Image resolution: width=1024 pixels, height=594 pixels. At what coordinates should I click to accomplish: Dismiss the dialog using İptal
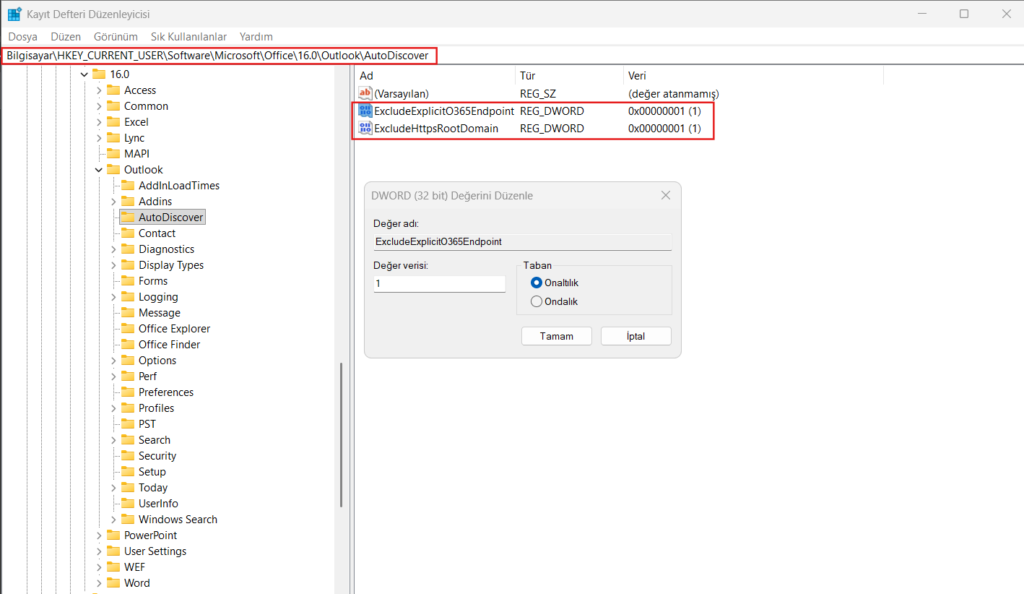pos(636,335)
